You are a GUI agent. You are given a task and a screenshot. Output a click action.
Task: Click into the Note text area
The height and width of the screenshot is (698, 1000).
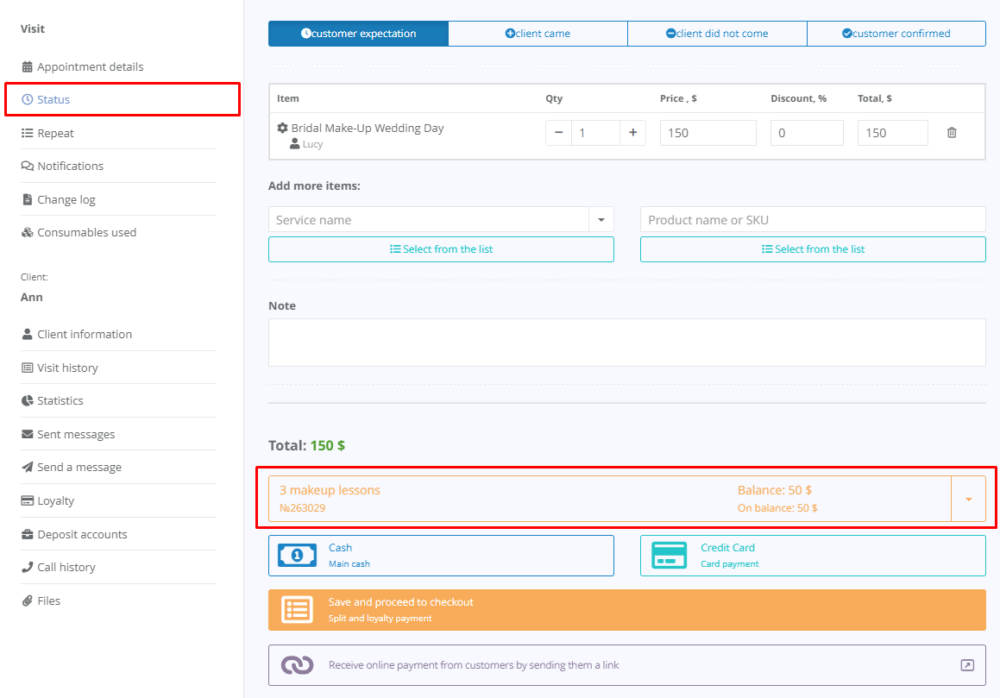(x=627, y=343)
